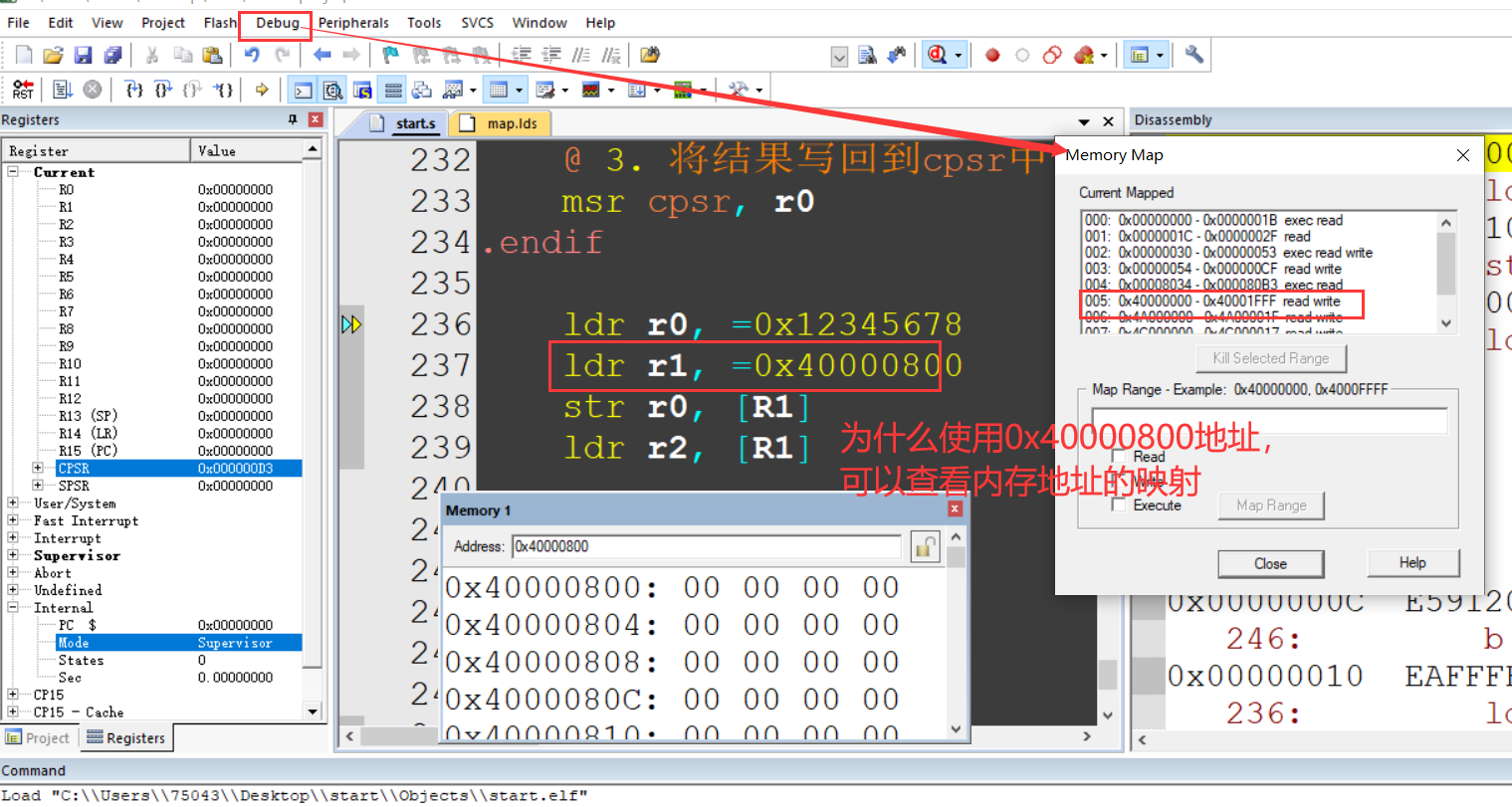Toggle bookmark flag icon

click(x=391, y=56)
